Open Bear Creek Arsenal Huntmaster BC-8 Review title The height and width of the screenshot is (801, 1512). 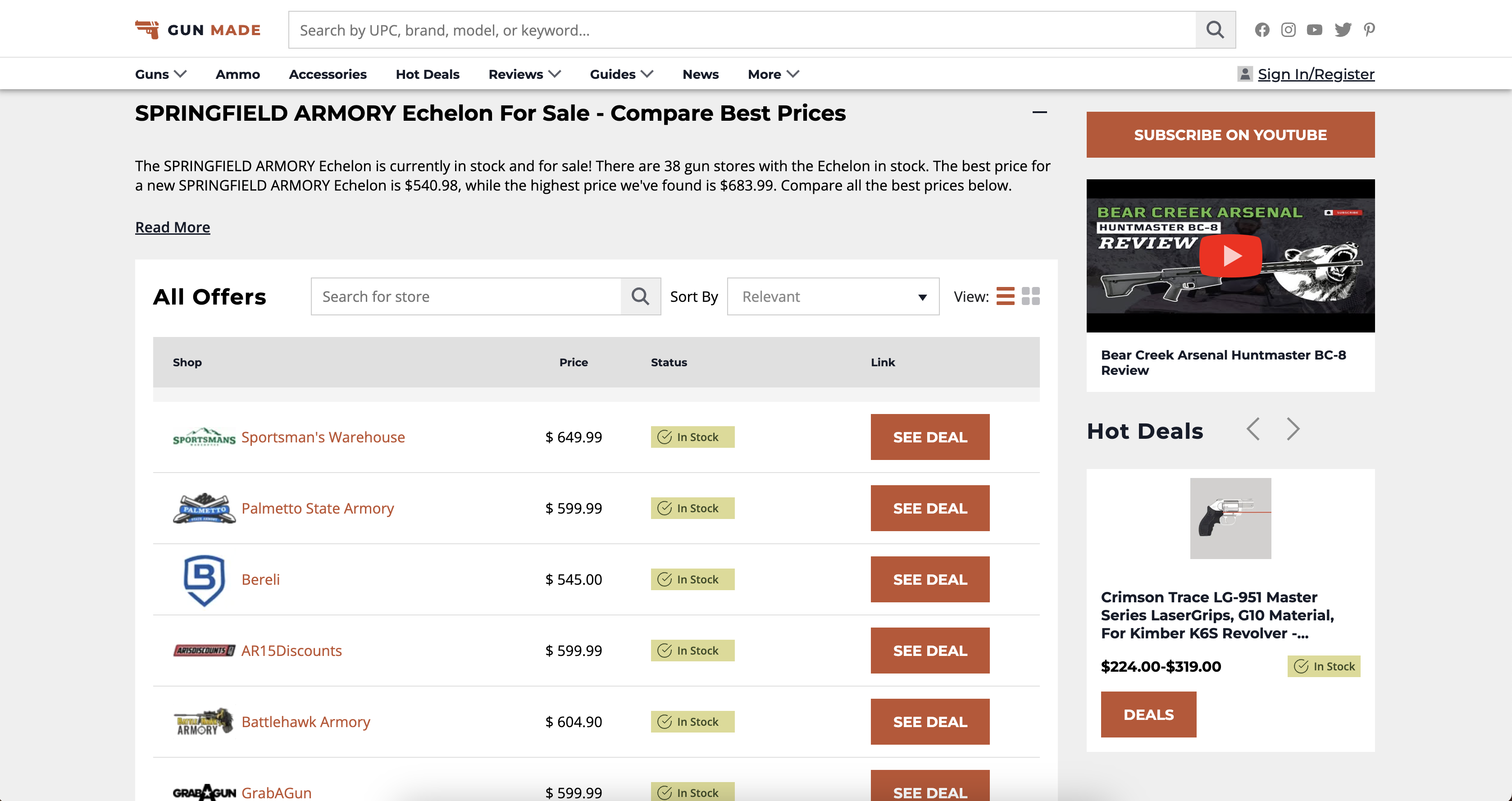click(x=1223, y=363)
